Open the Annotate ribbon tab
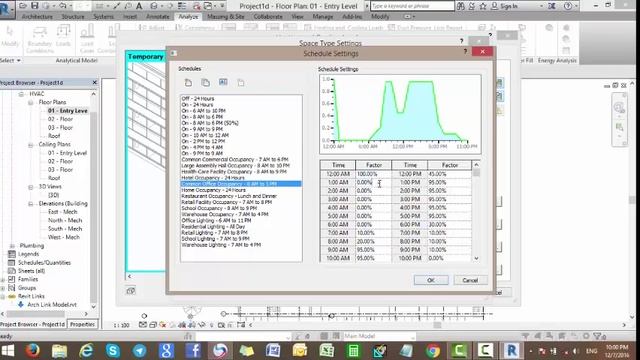This screenshot has width=640, height=360. [158, 17]
